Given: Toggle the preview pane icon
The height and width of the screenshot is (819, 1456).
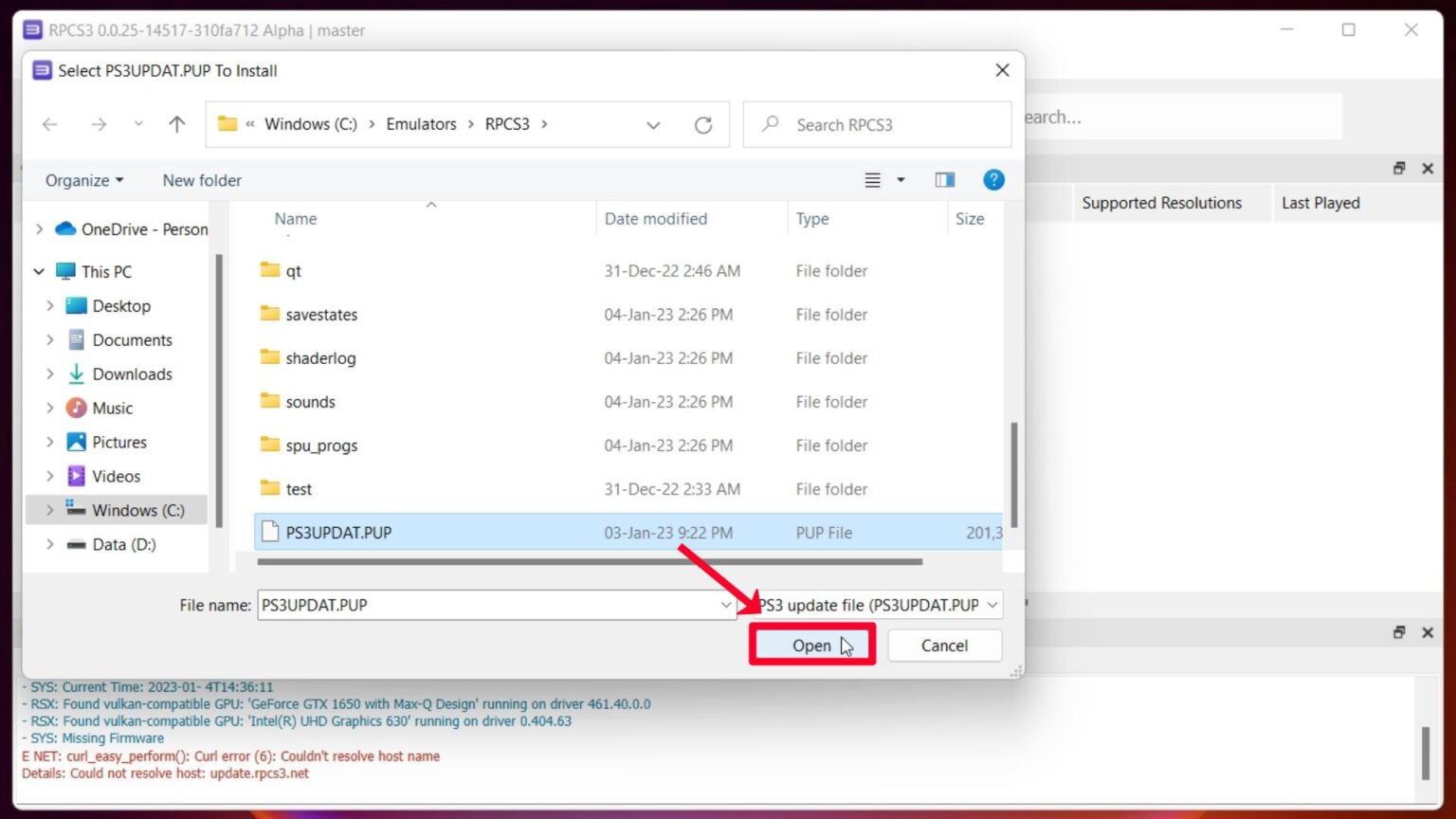Looking at the screenshot, I should tap(944, 180).
